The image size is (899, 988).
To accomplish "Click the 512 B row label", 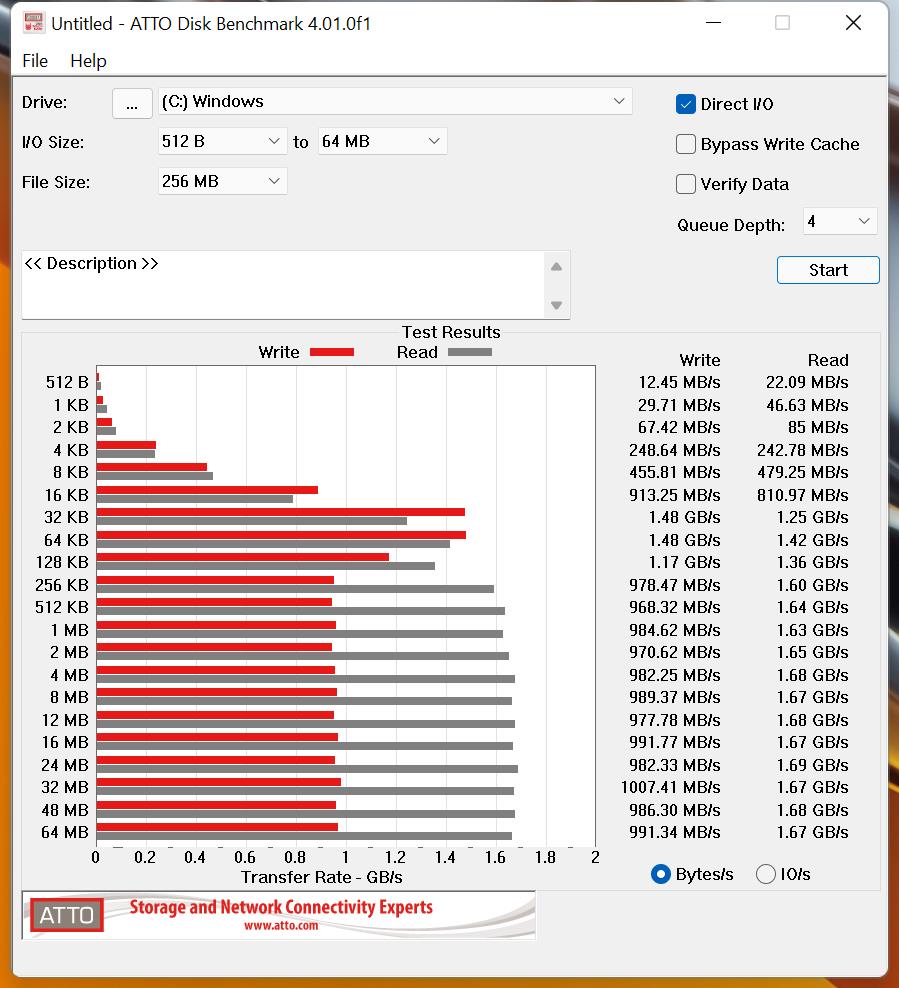I will 67,382.
